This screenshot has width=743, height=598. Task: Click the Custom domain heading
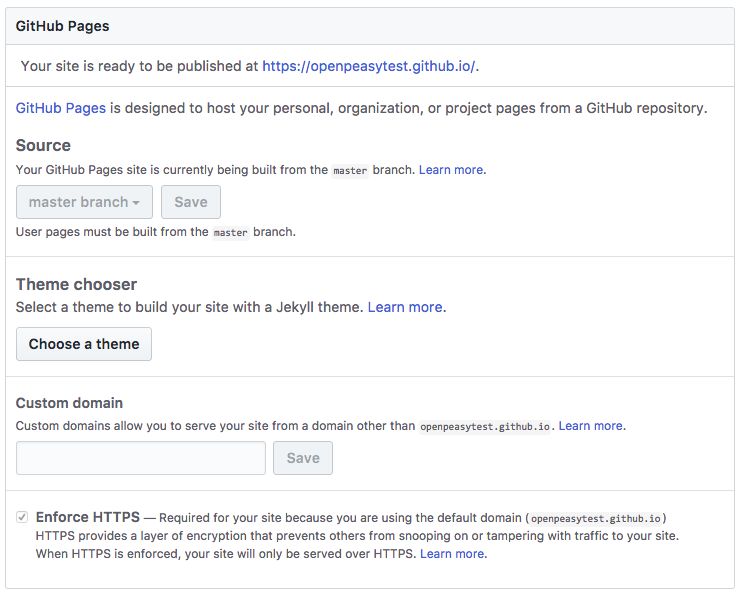tap(69, 403)
